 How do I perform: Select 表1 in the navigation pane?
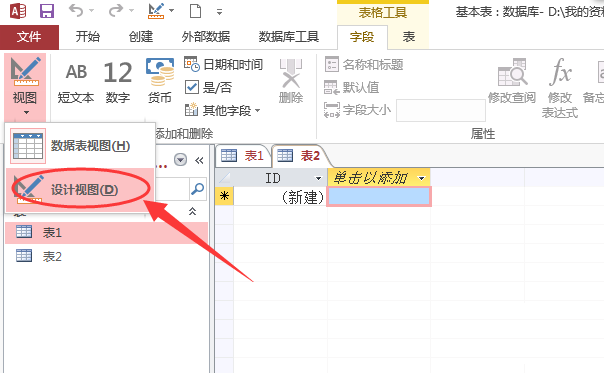(x=106, y=232)
